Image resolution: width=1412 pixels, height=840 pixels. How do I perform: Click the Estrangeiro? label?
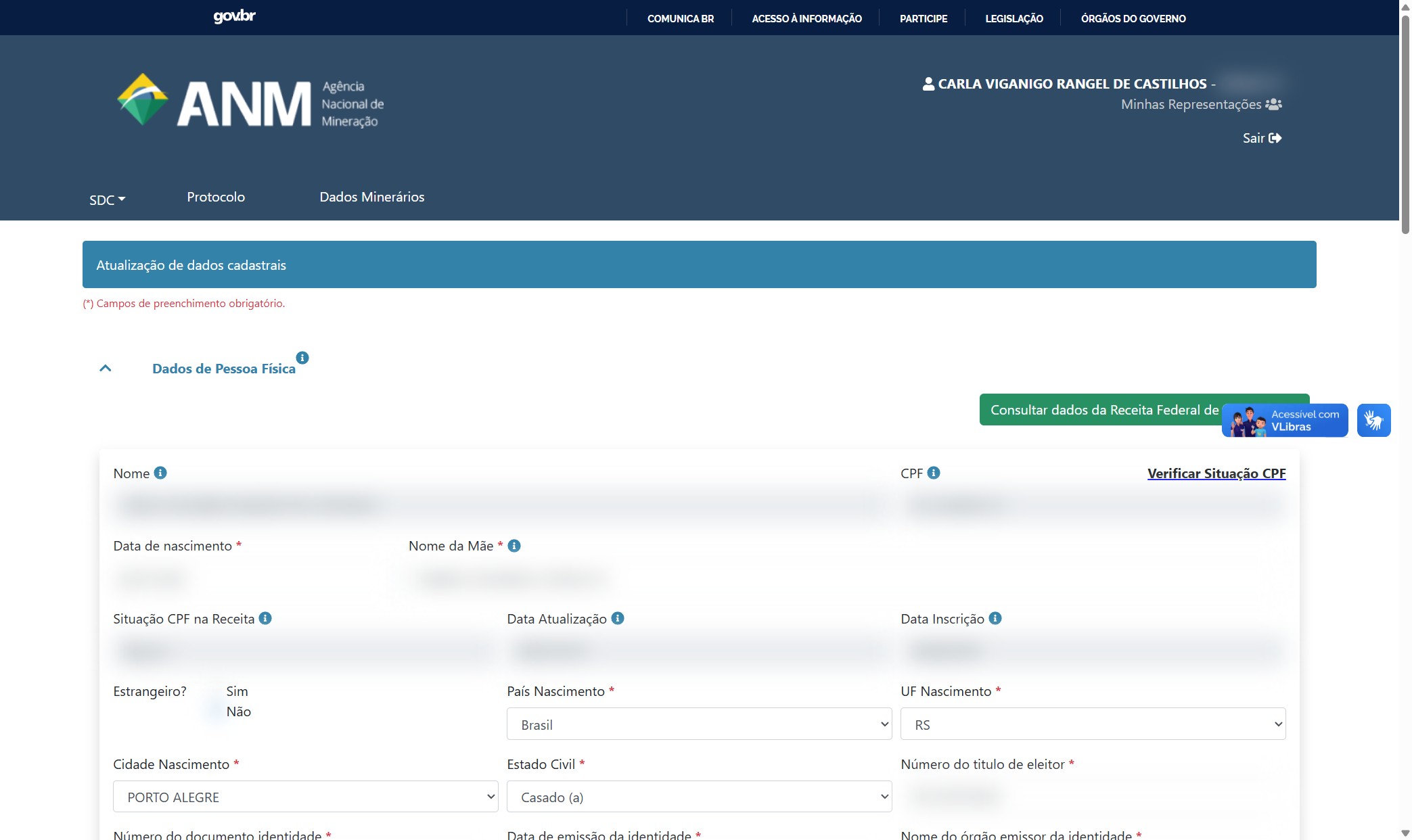(150, 691)
